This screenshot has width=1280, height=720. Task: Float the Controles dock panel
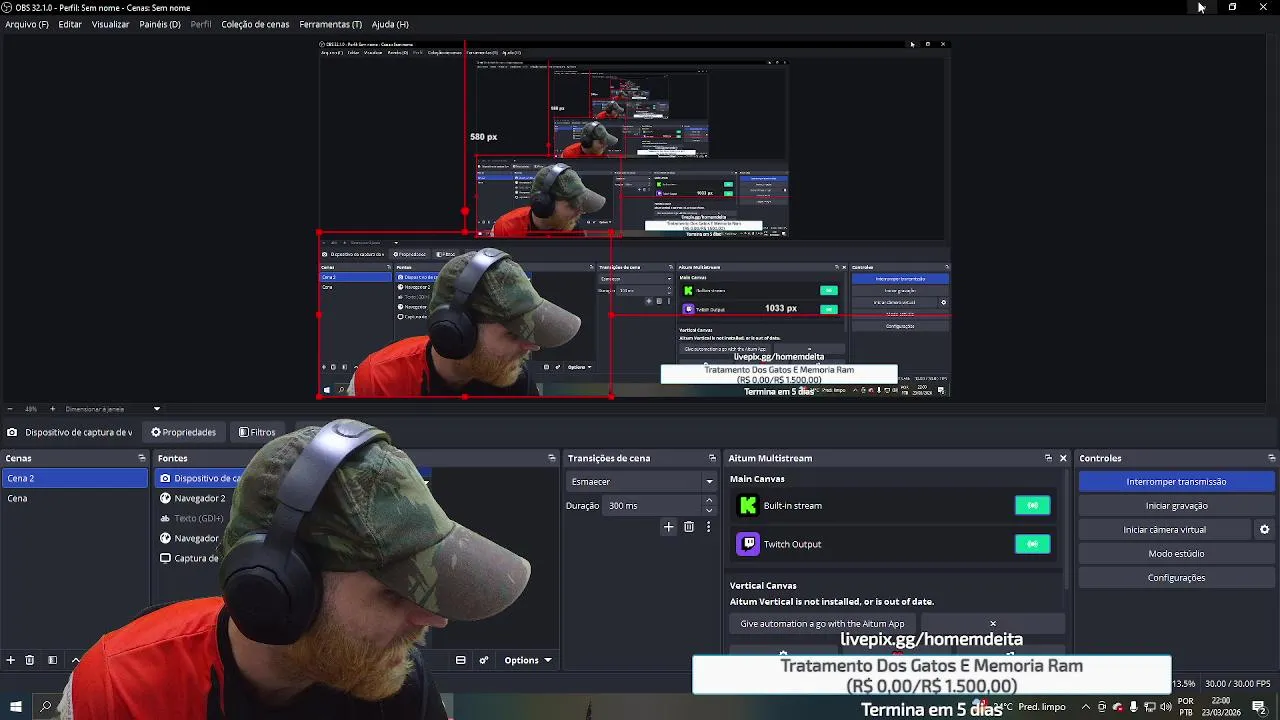coord(1271,458)
